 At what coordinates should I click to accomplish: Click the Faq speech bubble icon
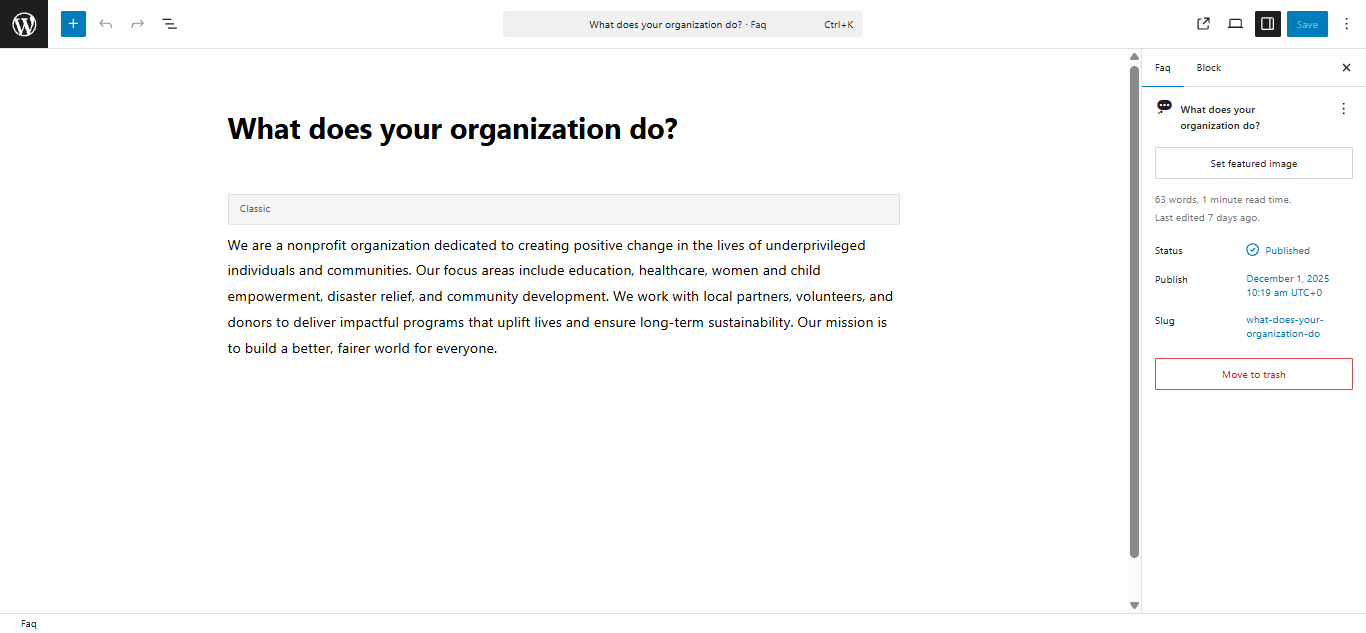tap(1164, 107)
